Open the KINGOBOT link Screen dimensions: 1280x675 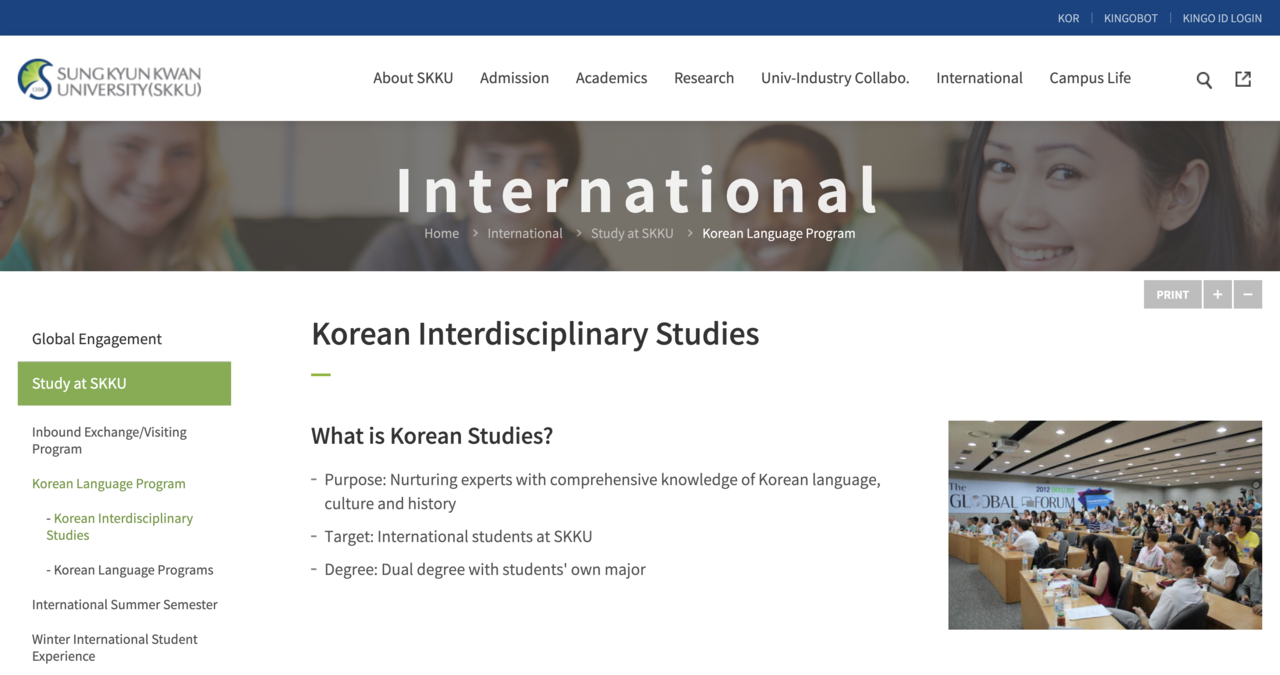[x=1130, y=18]
